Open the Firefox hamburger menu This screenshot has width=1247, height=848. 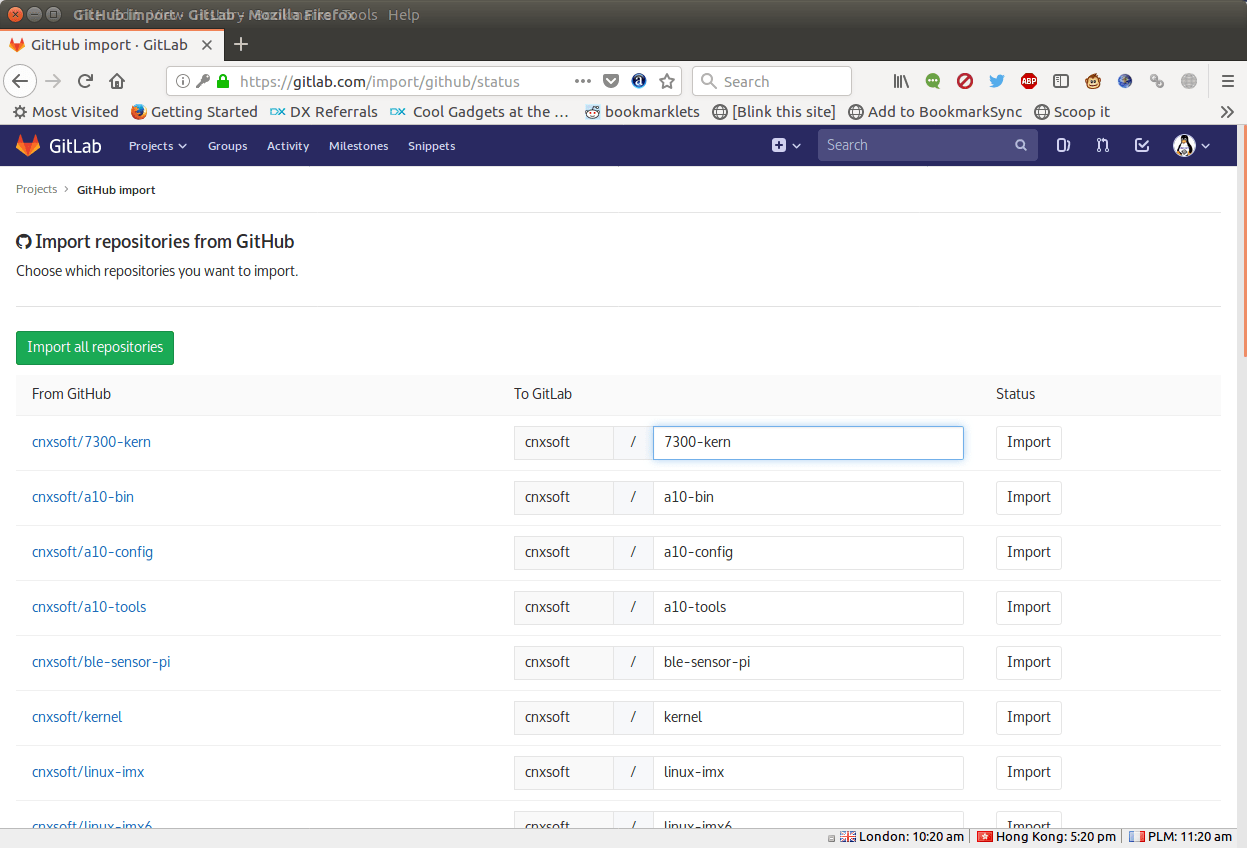tap(1227, 81)
